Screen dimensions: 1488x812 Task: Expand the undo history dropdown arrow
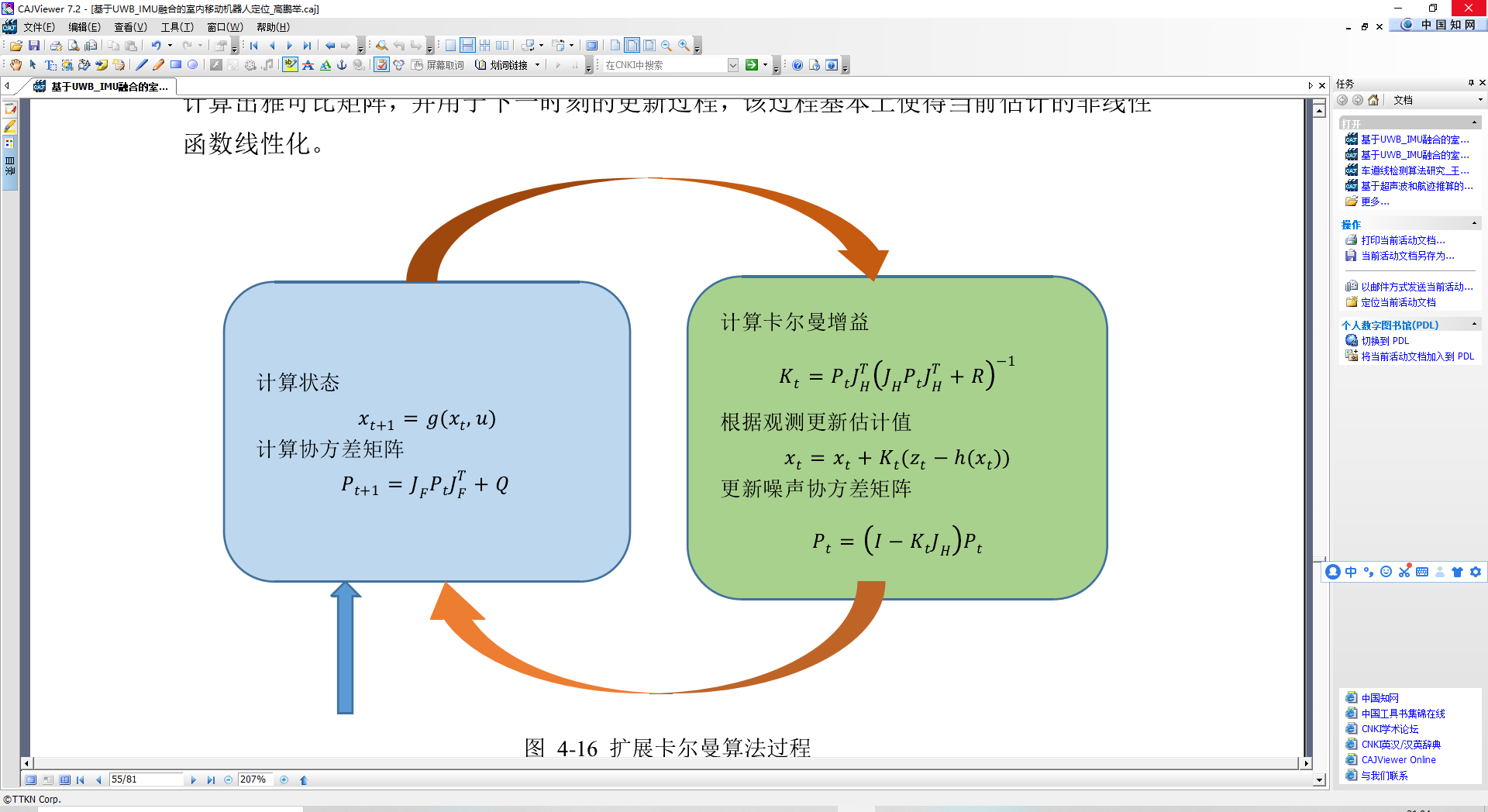point(170,45)
